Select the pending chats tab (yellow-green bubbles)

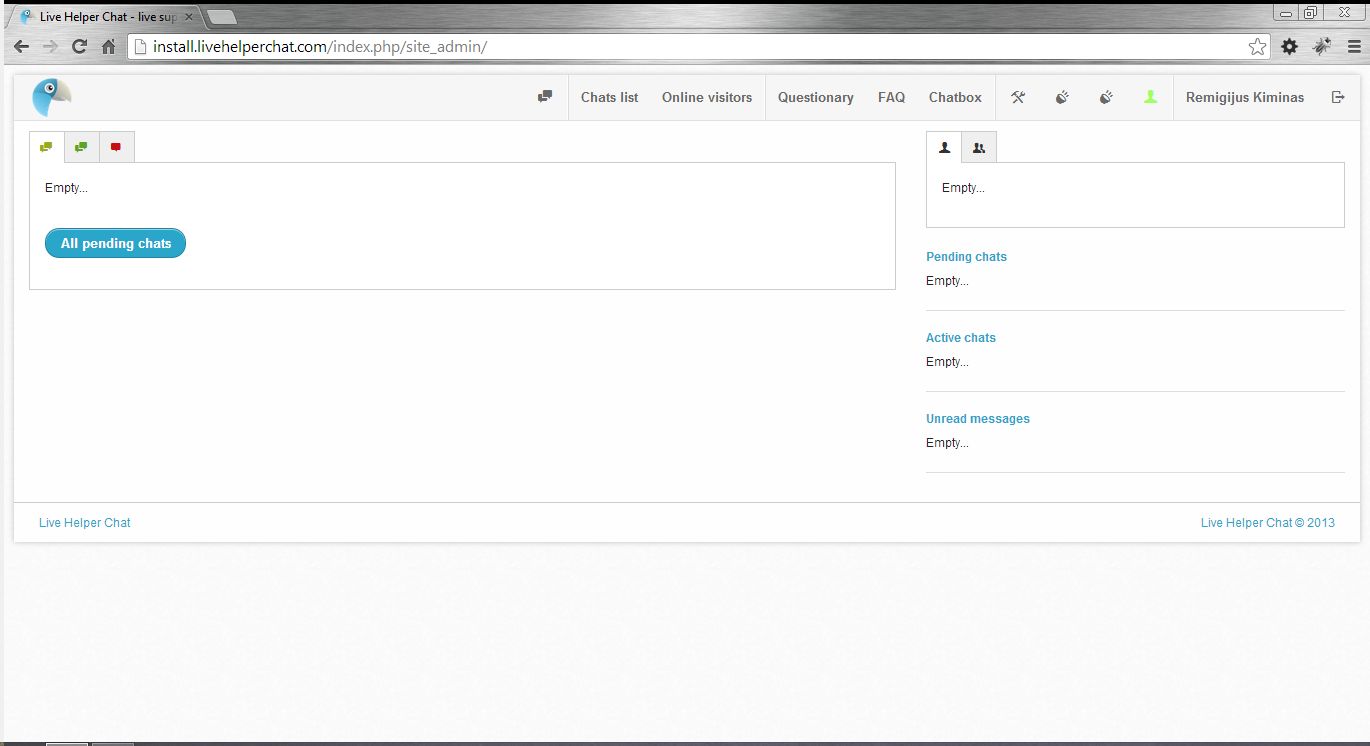click(x=46, y=147)
